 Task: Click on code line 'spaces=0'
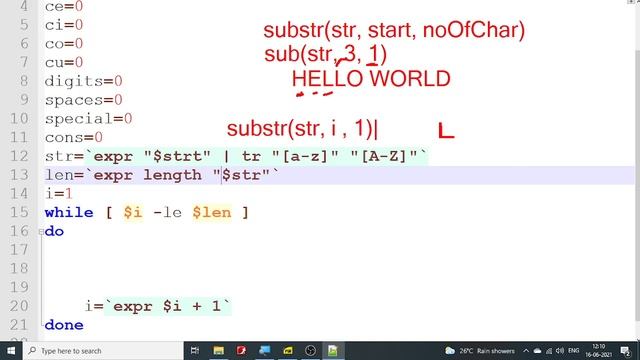[x=84, y=100]
